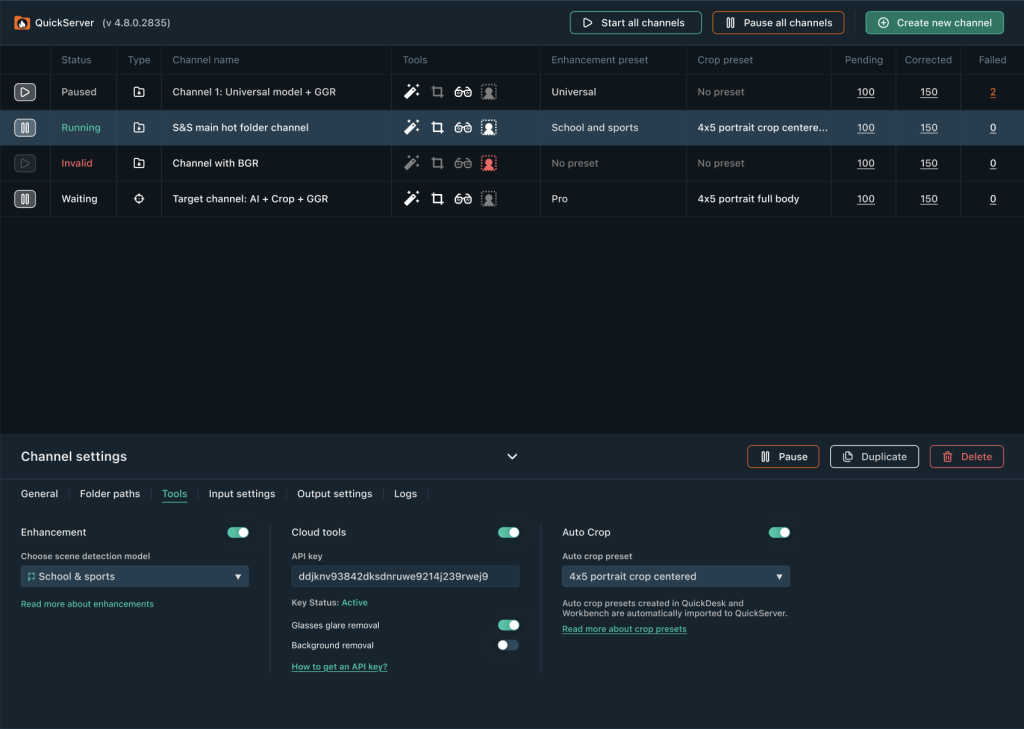Viewport: 1024px width, 729px height.
Task: Click Corrected count 150 in Target channel row
Action: (929, 199)
